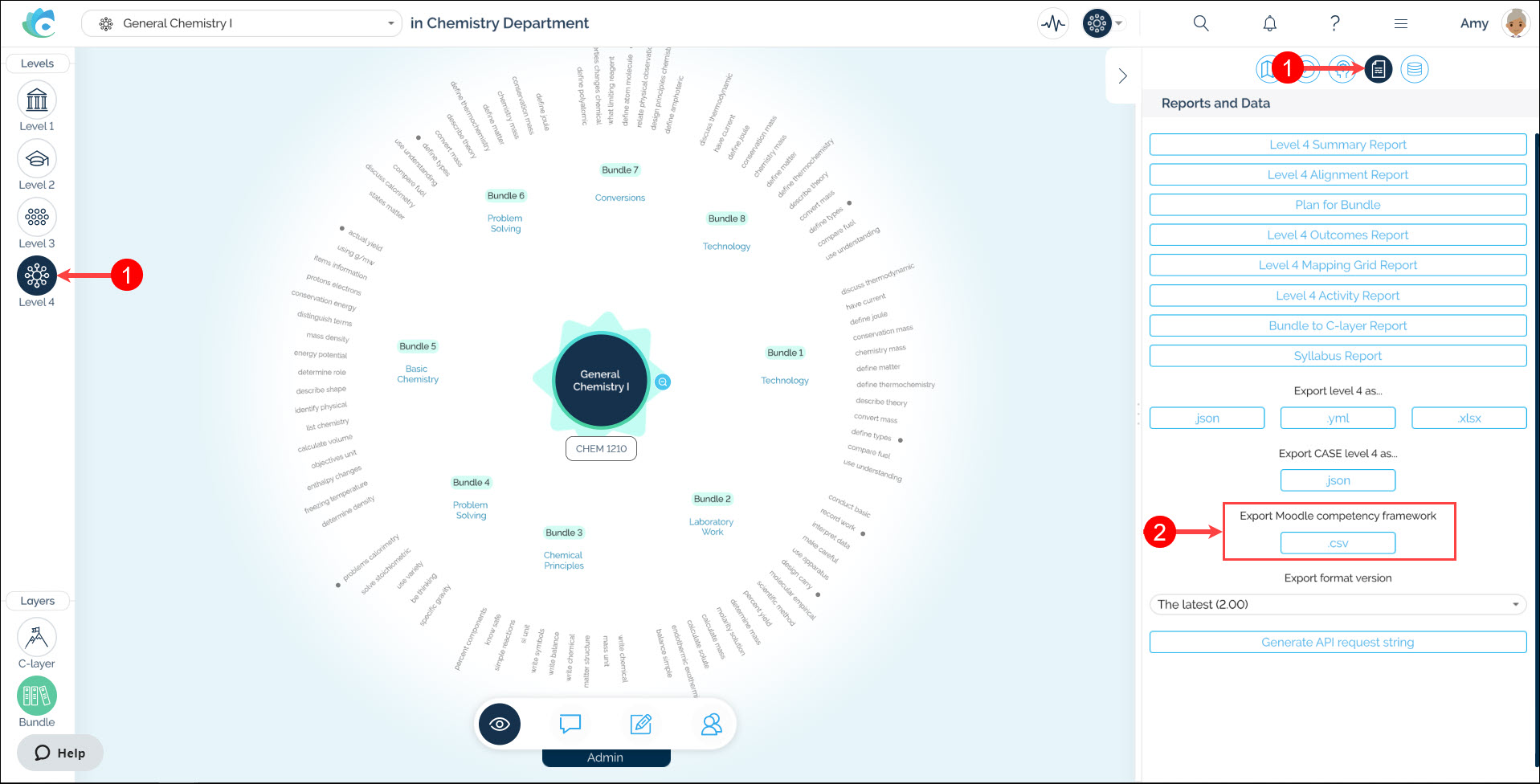Image resolution: width=1540 pixels, height=784 pixels.
Task: Click the notifications bell icon
Action: tap(1269, 24)
